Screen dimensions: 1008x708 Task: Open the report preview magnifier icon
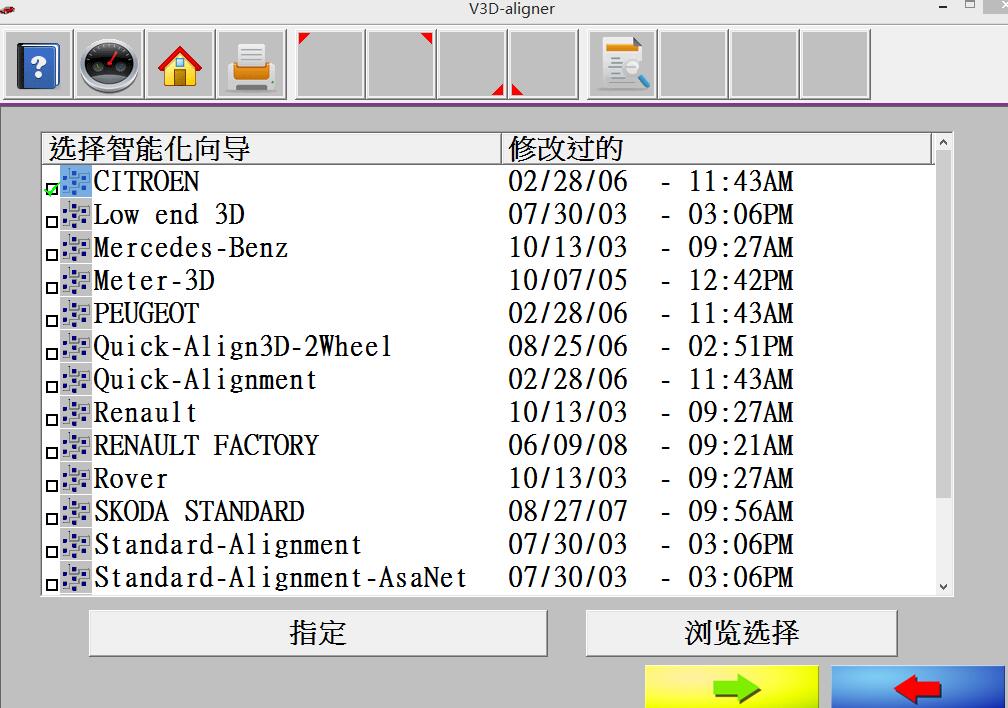tap(622, 65)
